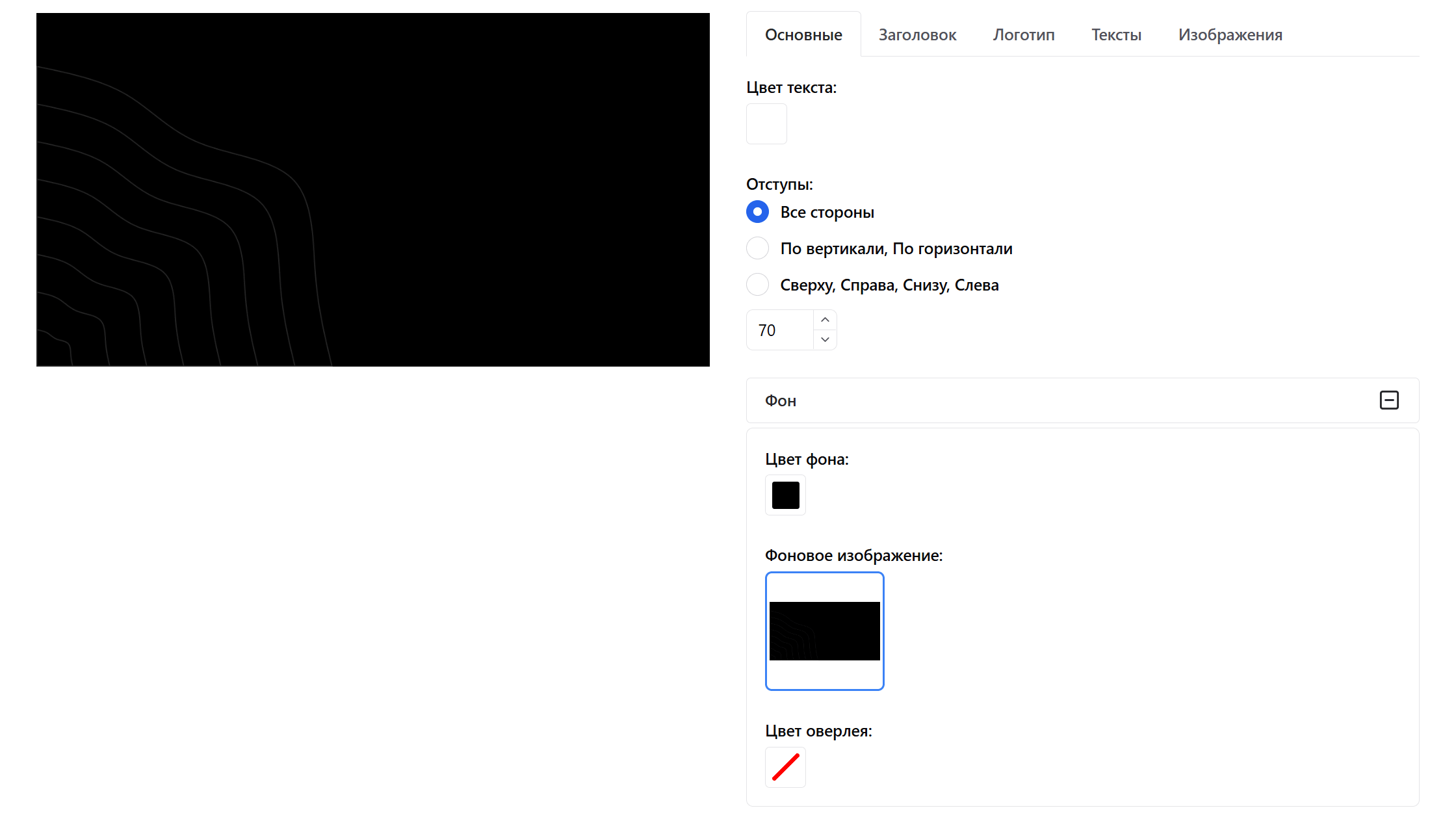Select the 'Все стороны' radio option
Image resolution: width=1456 pixels, height=832 pixels.
pos(757,212)
